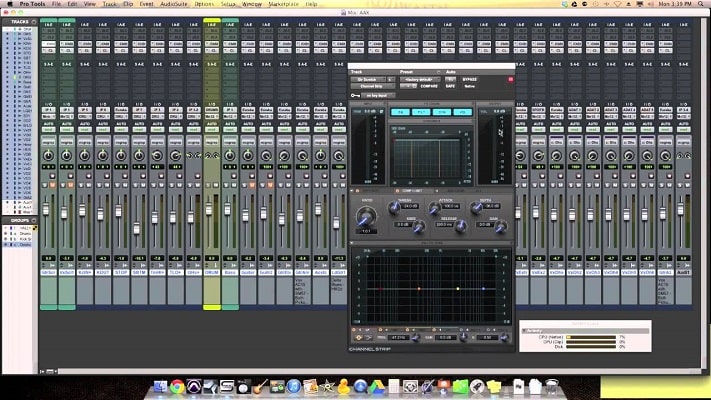Click the DRUM channel volume fader
This screenshot has width=711, height=400.
(209, 209)
